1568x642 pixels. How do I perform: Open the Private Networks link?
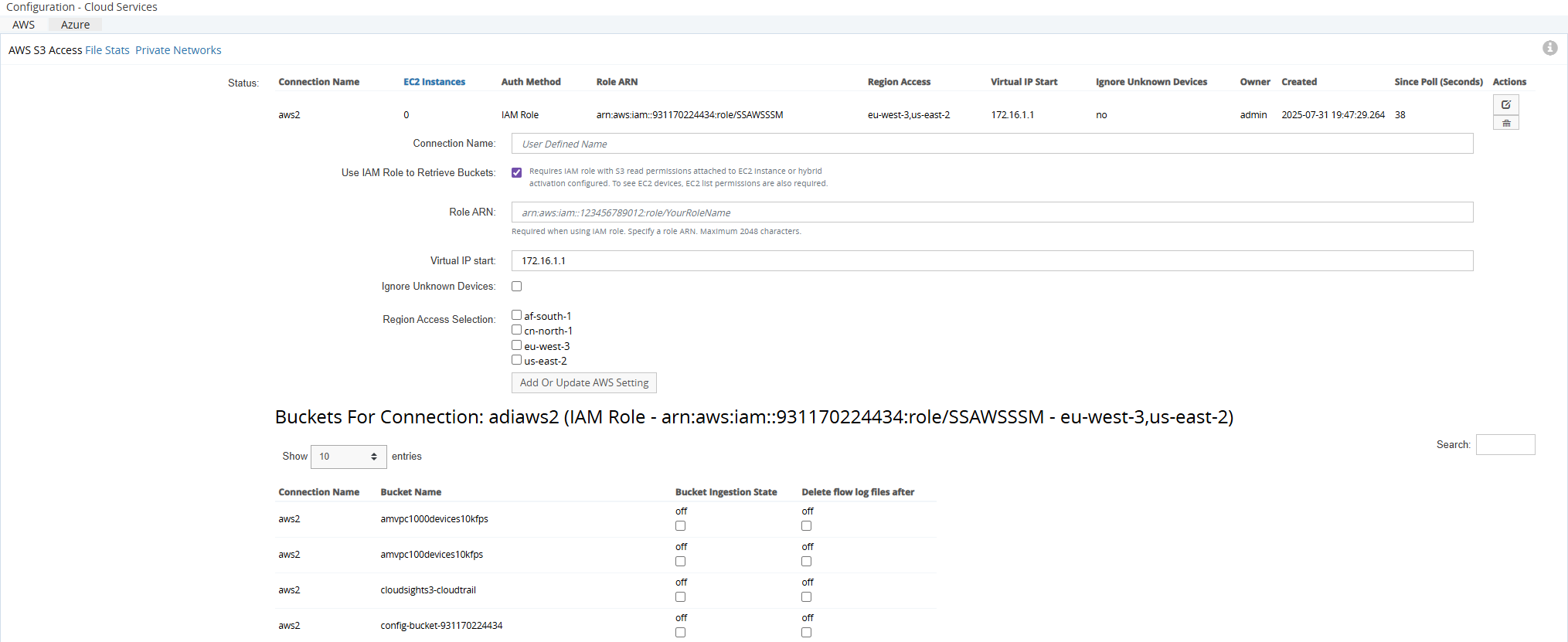[x=179, y=50]
